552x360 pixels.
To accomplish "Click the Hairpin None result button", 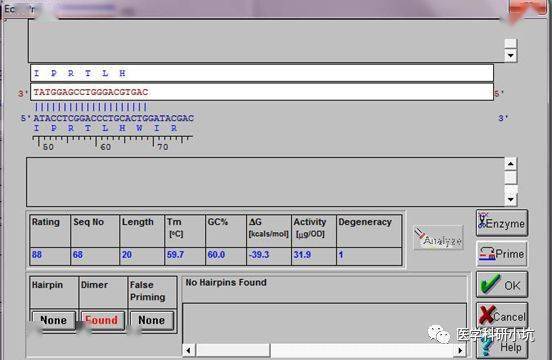I will tap(54, 320).
